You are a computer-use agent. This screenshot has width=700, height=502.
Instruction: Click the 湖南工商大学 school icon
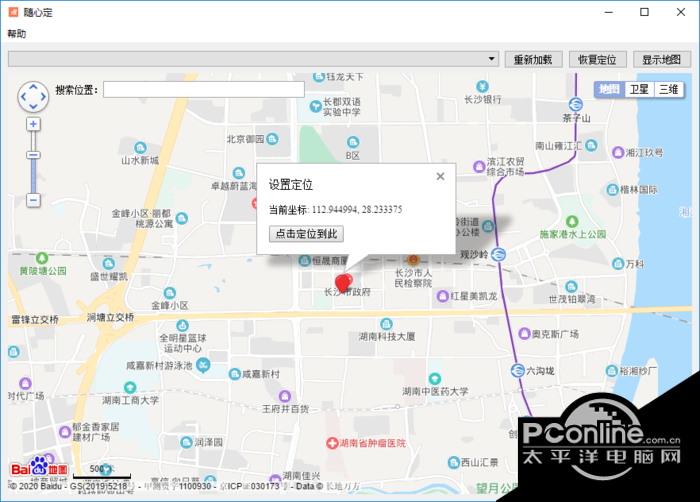(x=130, y=387)
